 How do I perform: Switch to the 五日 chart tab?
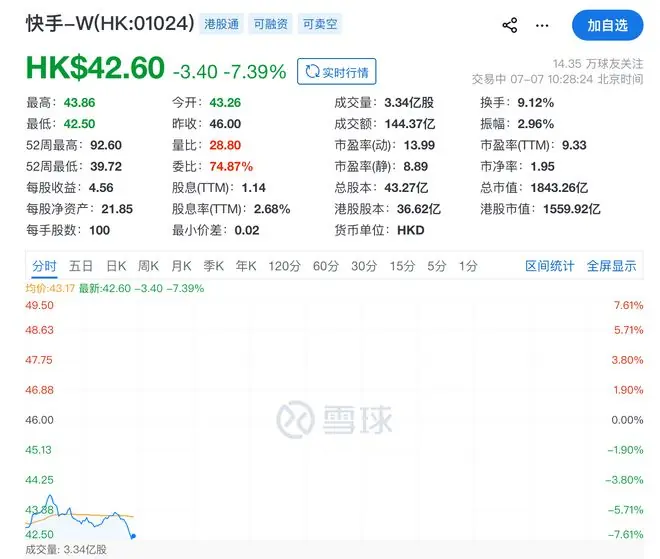(81, 266)
